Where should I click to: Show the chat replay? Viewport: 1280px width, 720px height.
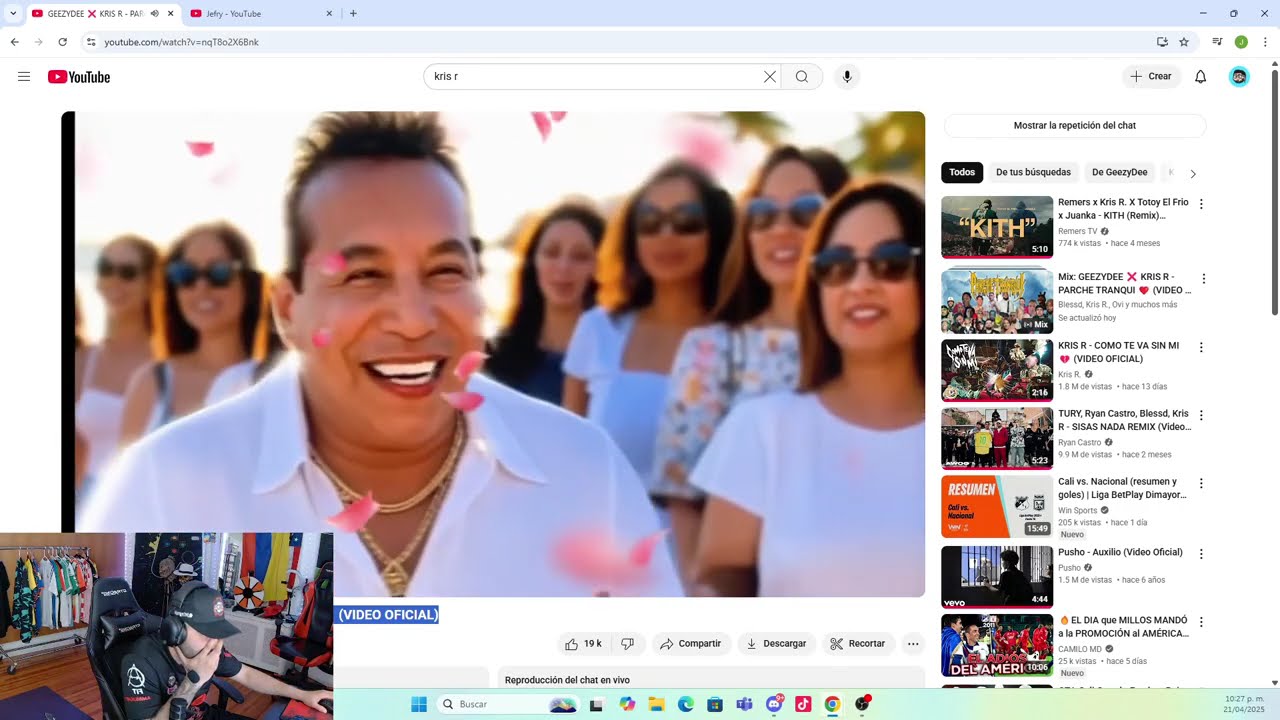(1075, 126)
